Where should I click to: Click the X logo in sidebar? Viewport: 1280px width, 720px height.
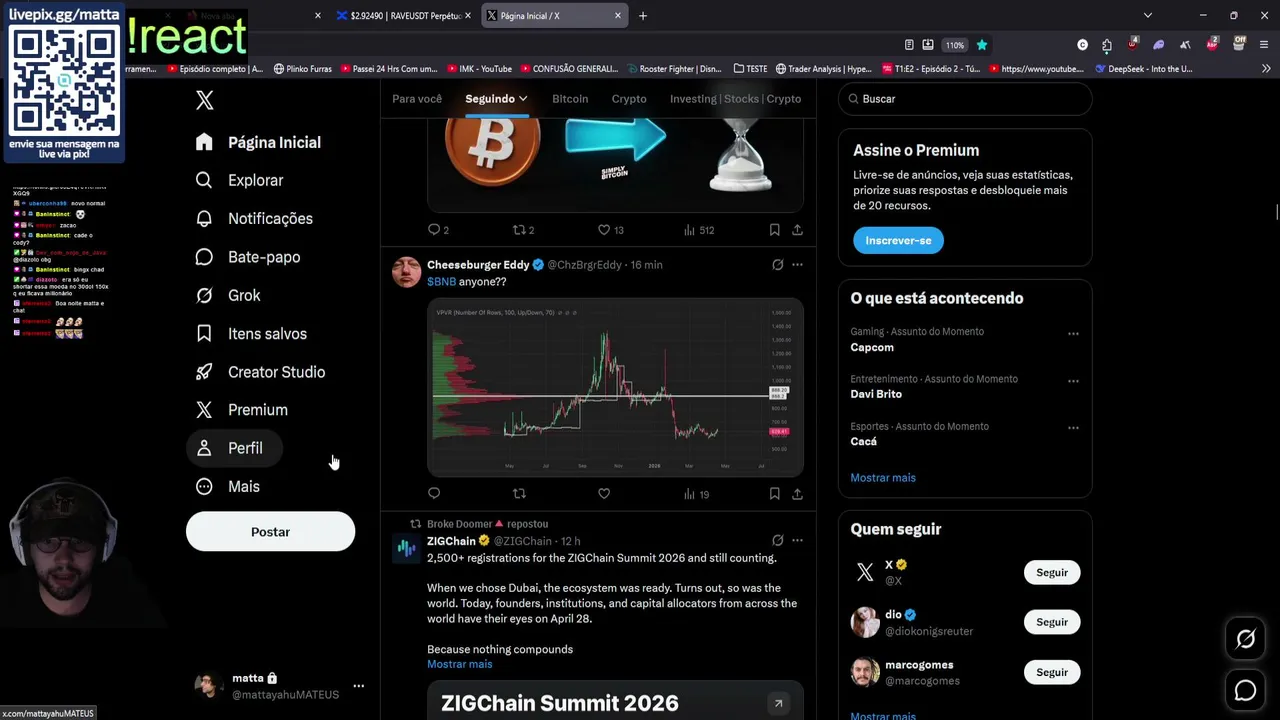(x=204, y=100)
